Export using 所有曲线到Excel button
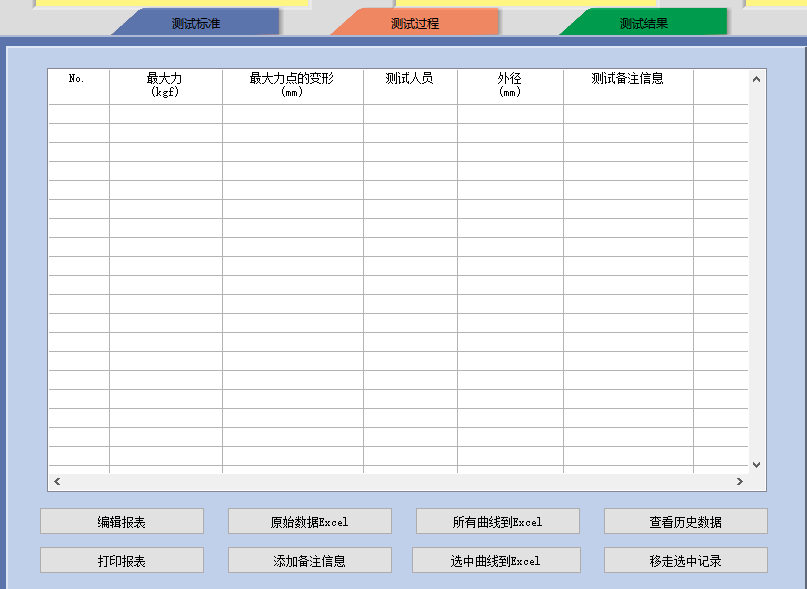Image resolution: width=807 pixels, height=589 pixels. (x=497, y=521)
